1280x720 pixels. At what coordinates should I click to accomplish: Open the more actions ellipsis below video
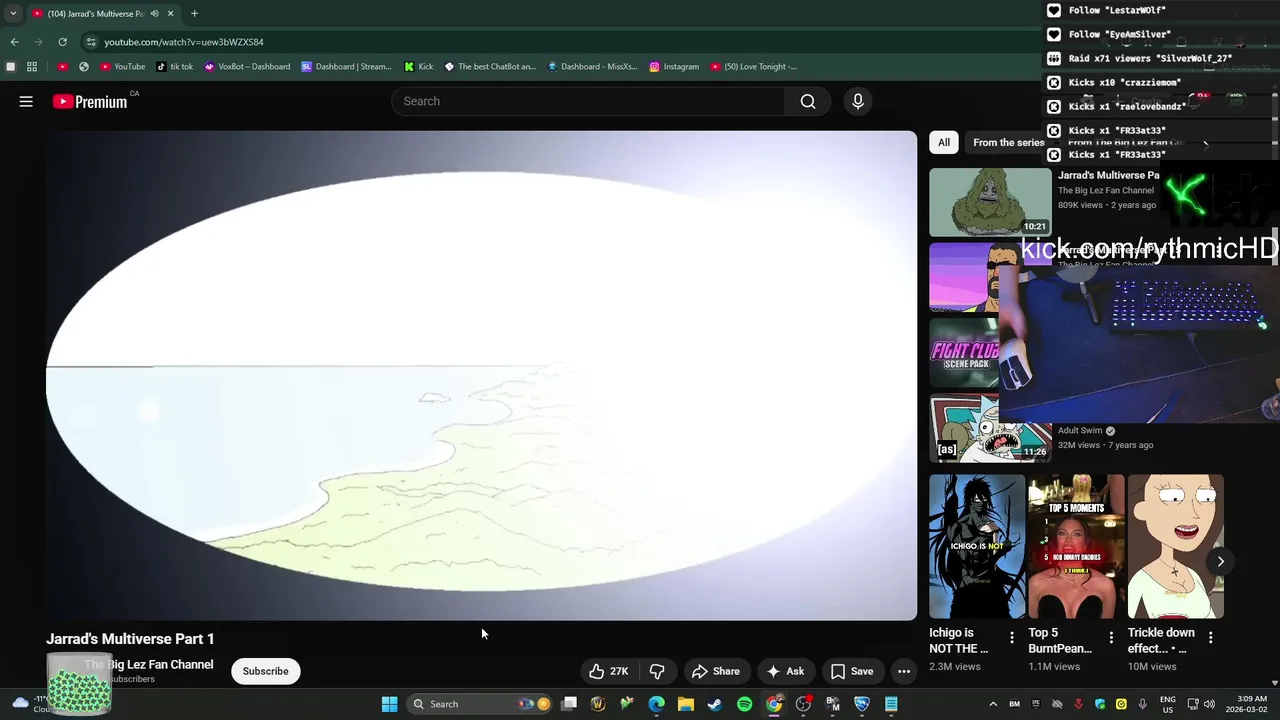click(904, 671)
